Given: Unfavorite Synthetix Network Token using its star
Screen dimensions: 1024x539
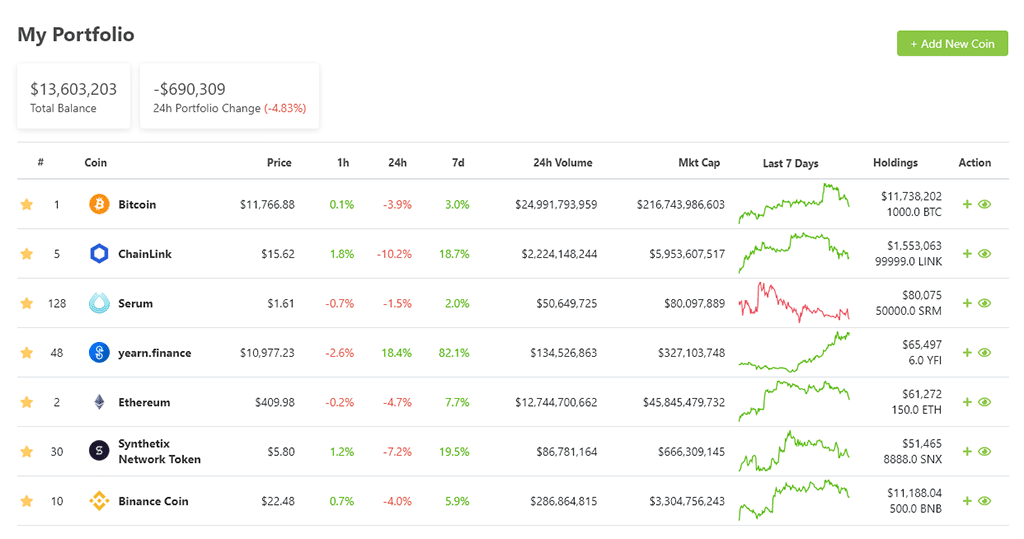Looking at the screenshot, I should point(27,451).
